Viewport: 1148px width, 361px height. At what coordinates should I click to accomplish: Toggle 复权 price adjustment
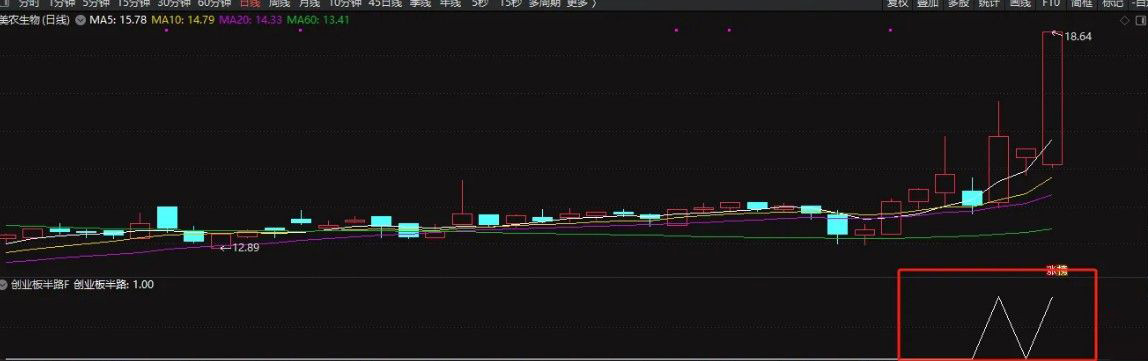(x=897, y=3)
